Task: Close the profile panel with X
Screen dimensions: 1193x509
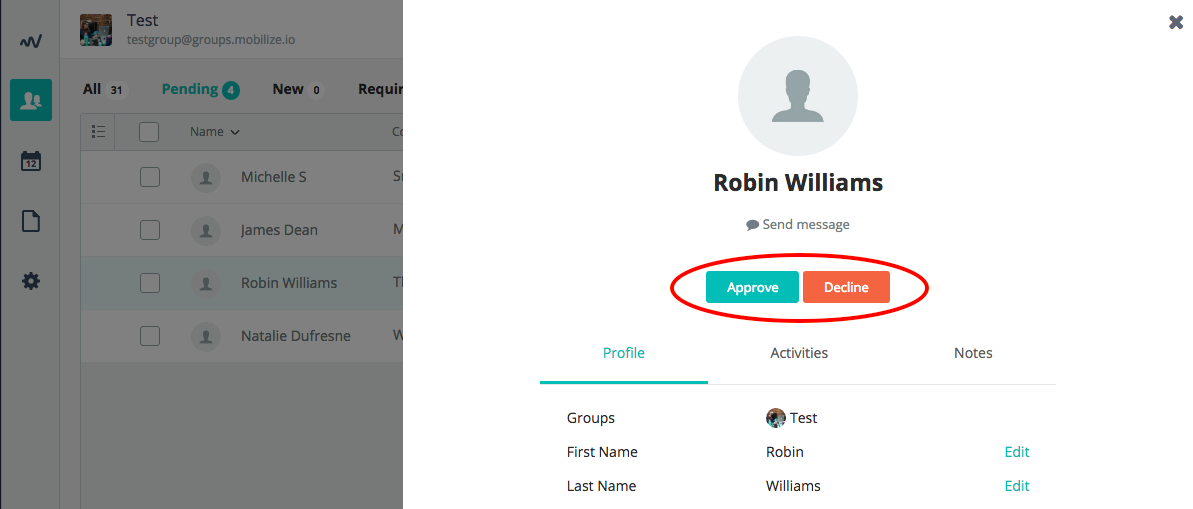Action: [x=1176, y=22]
